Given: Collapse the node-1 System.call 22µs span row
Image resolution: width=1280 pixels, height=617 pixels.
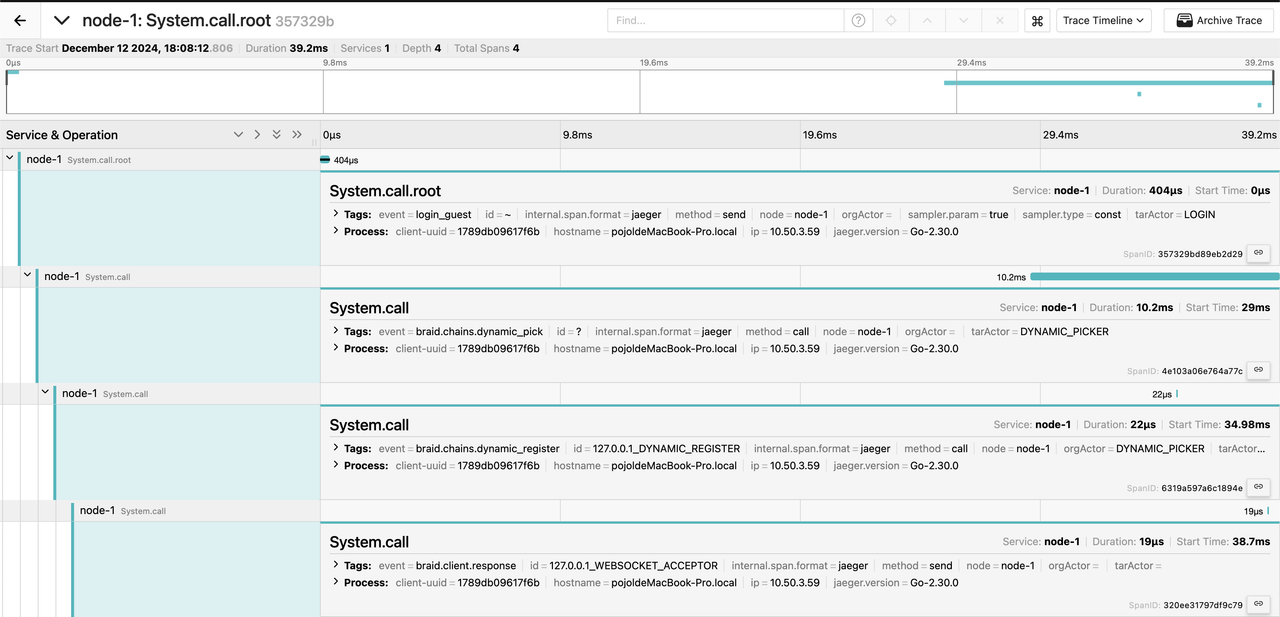Looking at the screenshot, I should point(45,393).
